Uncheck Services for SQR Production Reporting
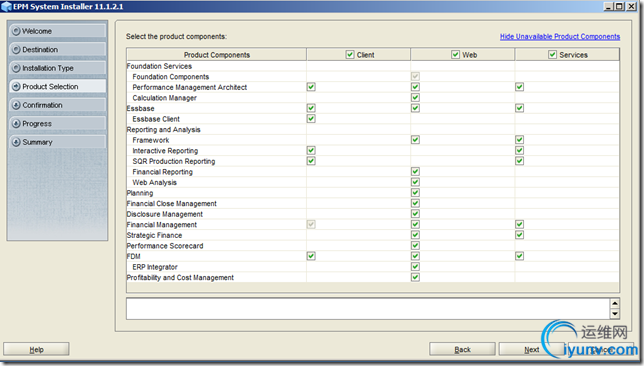The height and width of the screenshot is (366, 644). coord(520,161)
